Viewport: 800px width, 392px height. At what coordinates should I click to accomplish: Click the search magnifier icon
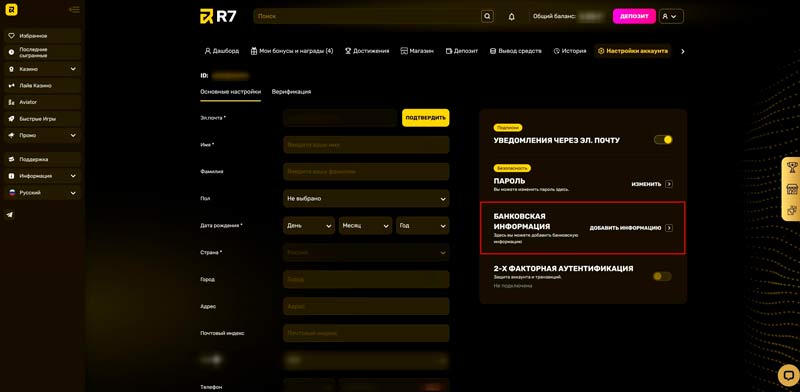coord(487,16)
